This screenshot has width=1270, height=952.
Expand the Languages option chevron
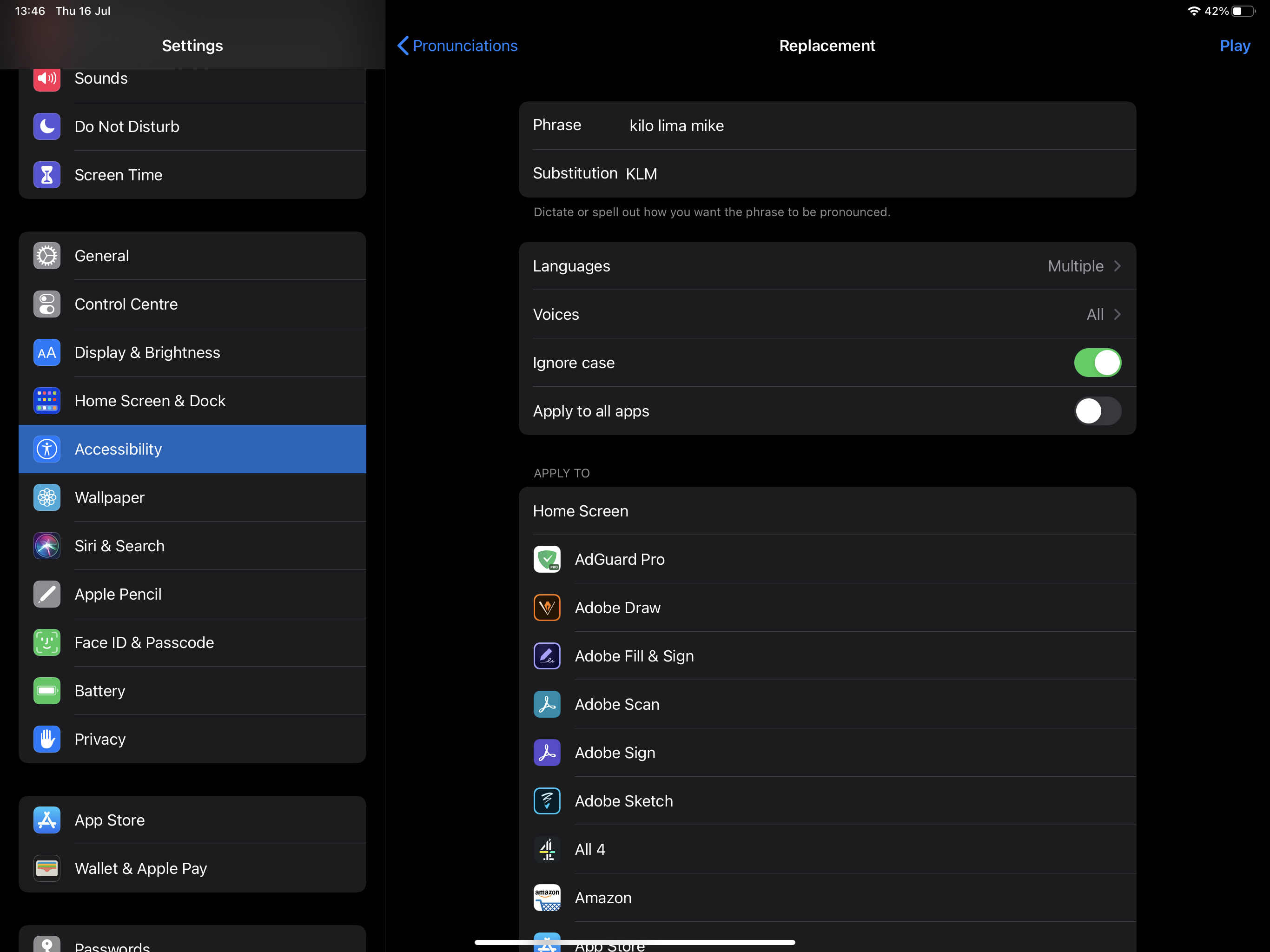1117,266
